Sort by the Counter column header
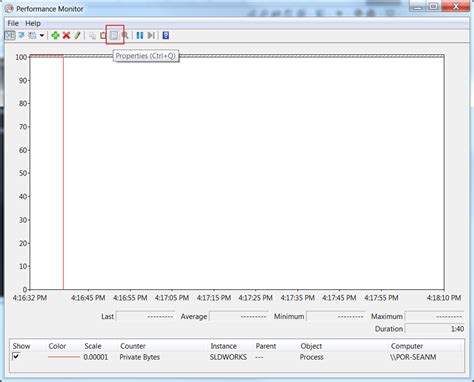The width and height of the screenshot is (474, 382). pyautogui.click(x=133, y=346)
